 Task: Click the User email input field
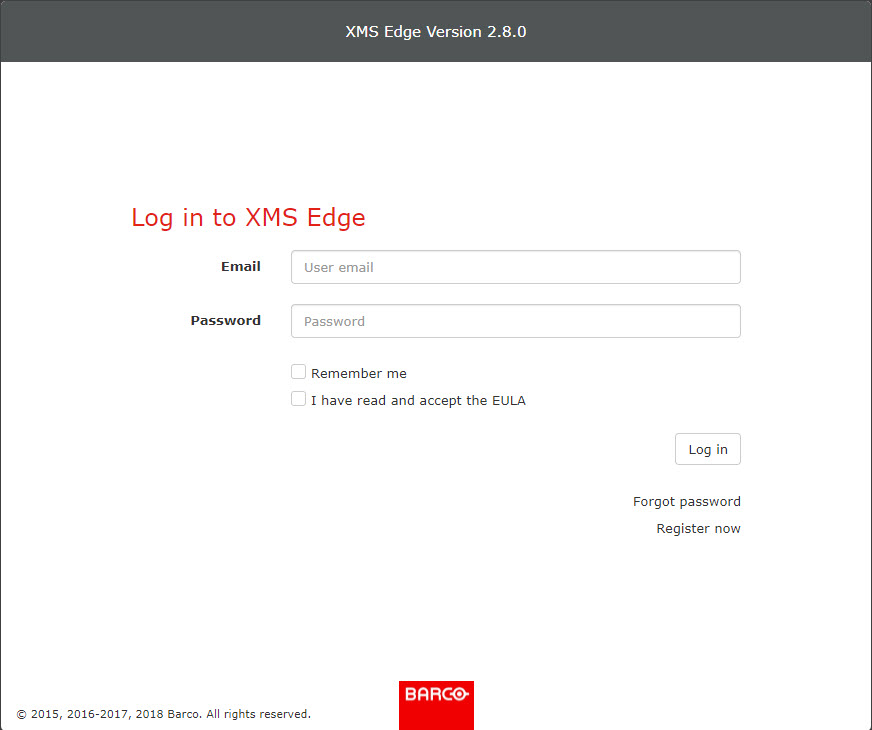click(x=516, y=267)
